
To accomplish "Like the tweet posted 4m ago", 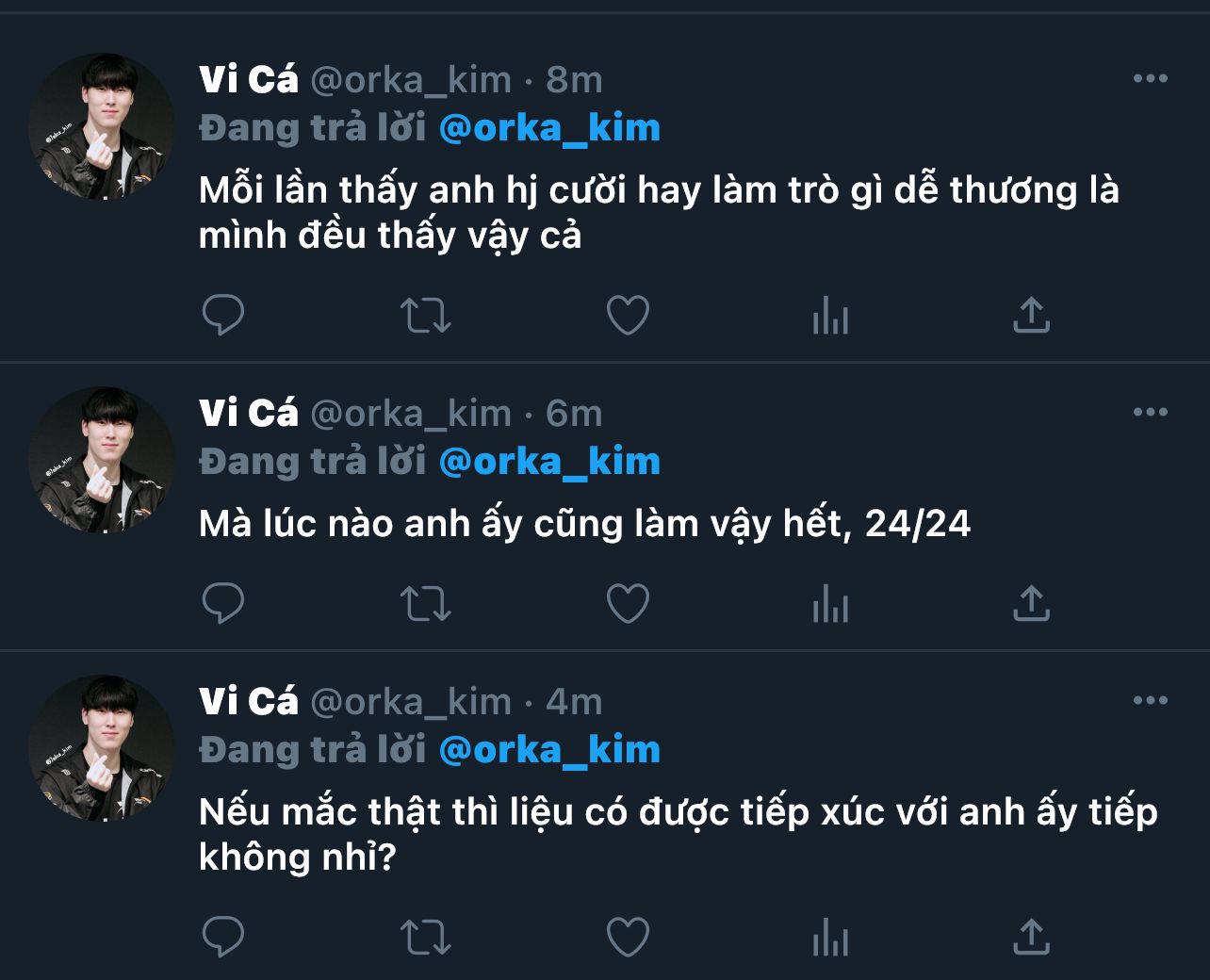I will click(x=628, y=938).
